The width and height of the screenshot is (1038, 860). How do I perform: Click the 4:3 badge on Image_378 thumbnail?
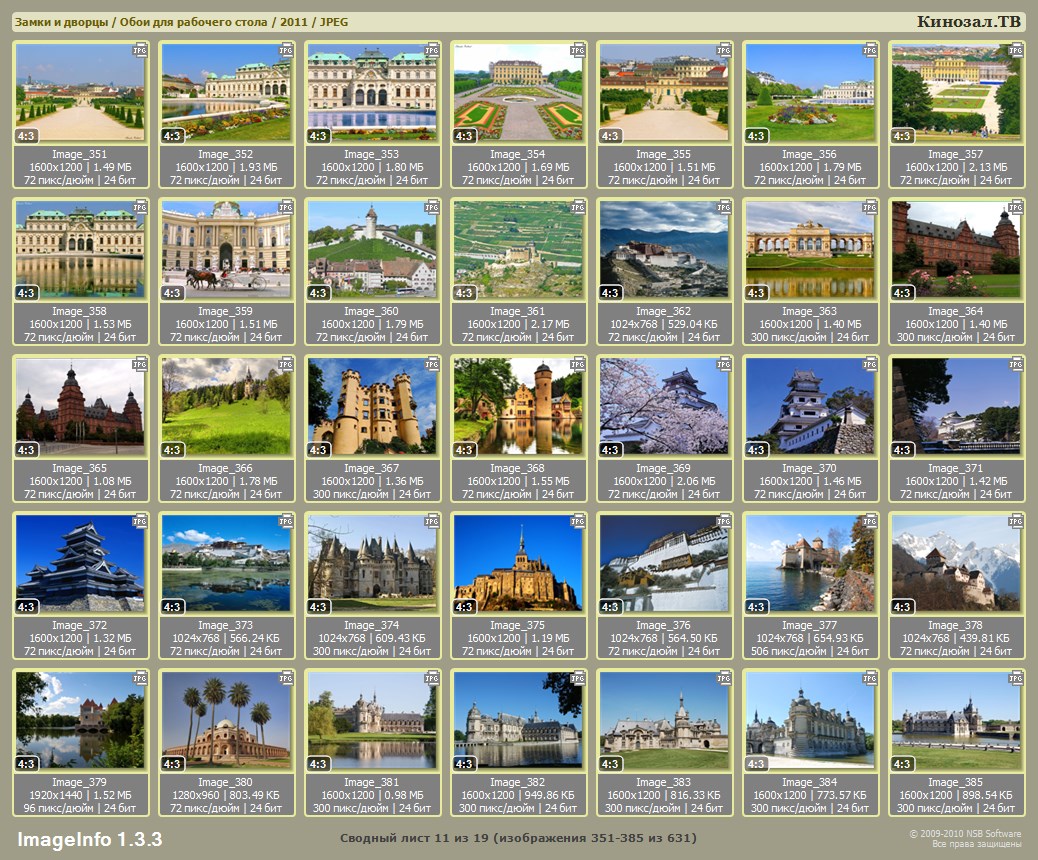click(903, 607)
